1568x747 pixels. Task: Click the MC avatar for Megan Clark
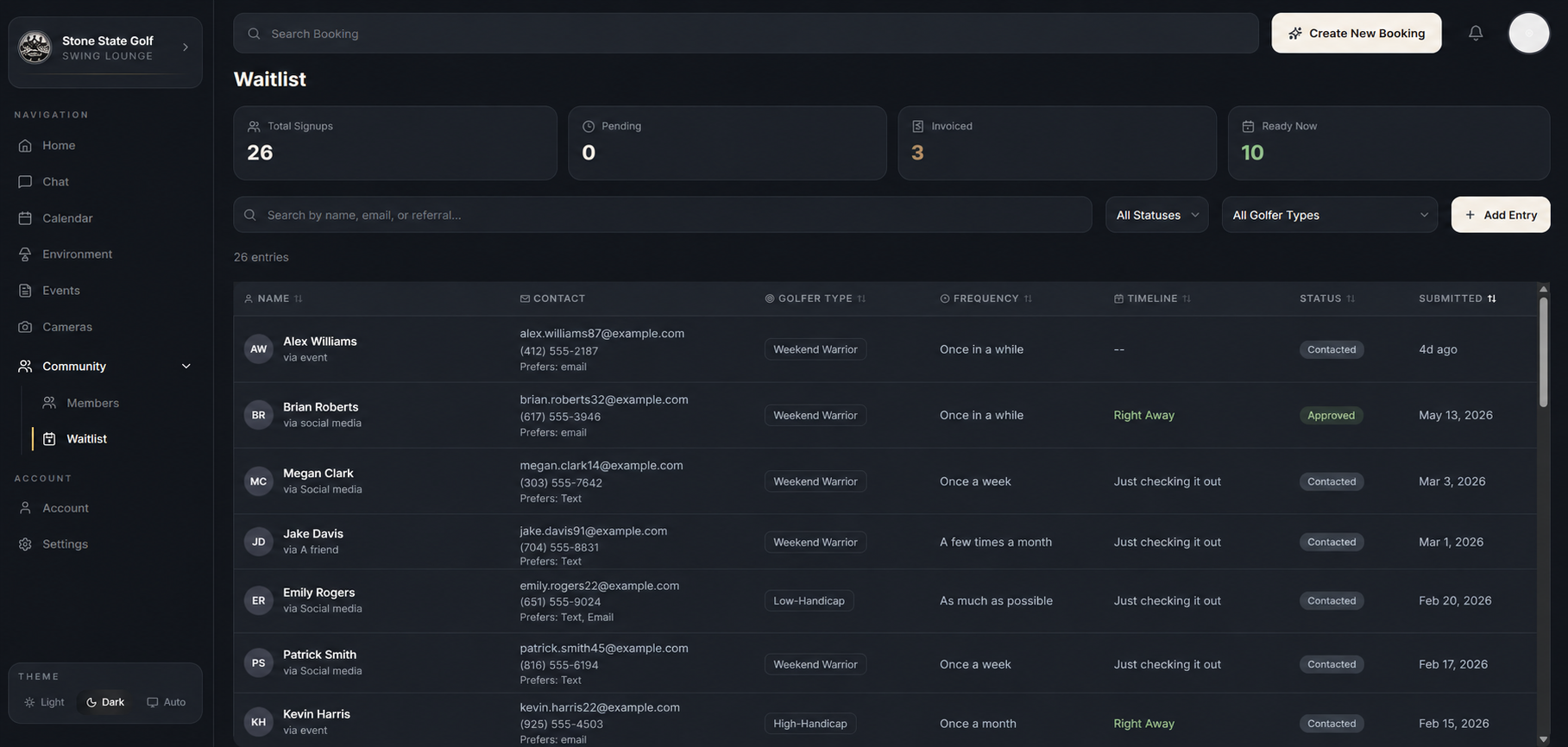[258, 481]
